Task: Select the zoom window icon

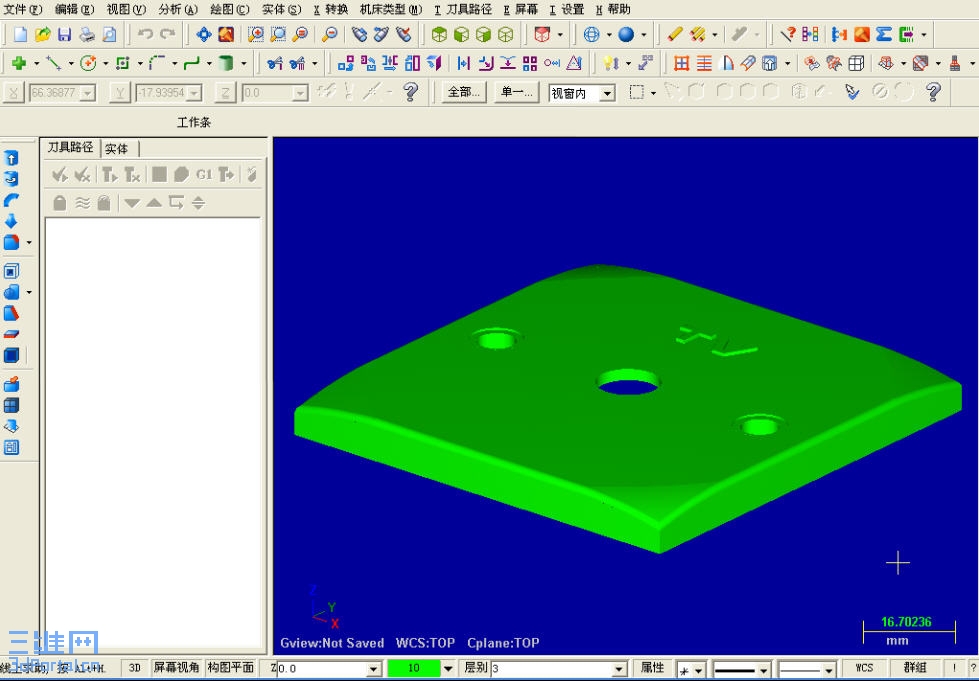Action: coord(255,34)
